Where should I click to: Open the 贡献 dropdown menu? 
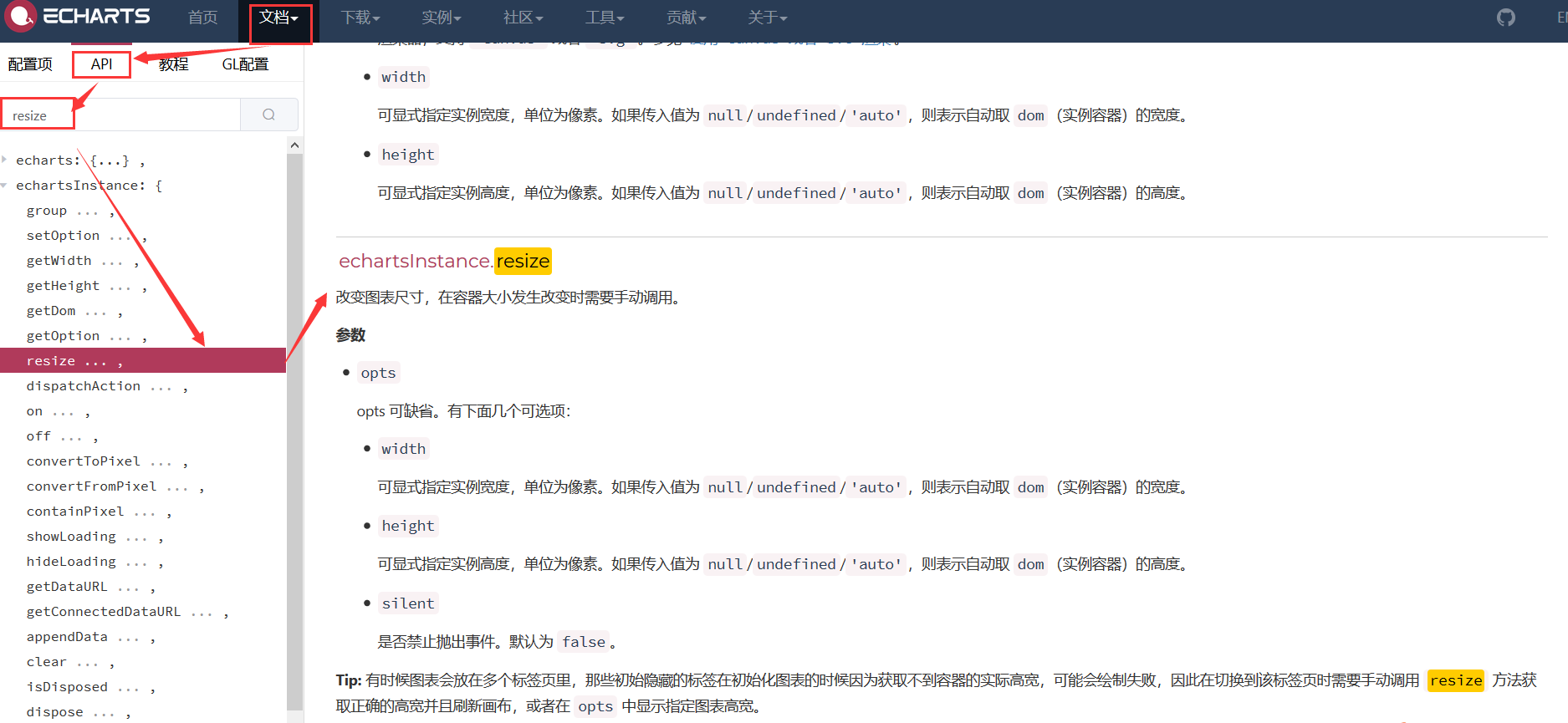[687, 18]
